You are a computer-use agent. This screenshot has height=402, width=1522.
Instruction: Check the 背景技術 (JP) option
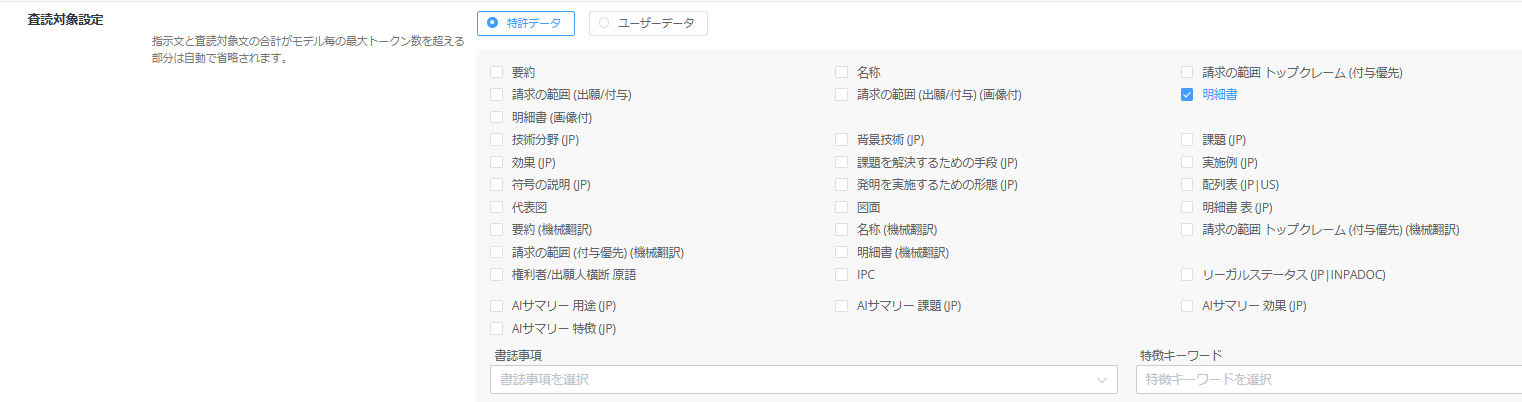tap(842, 140)
